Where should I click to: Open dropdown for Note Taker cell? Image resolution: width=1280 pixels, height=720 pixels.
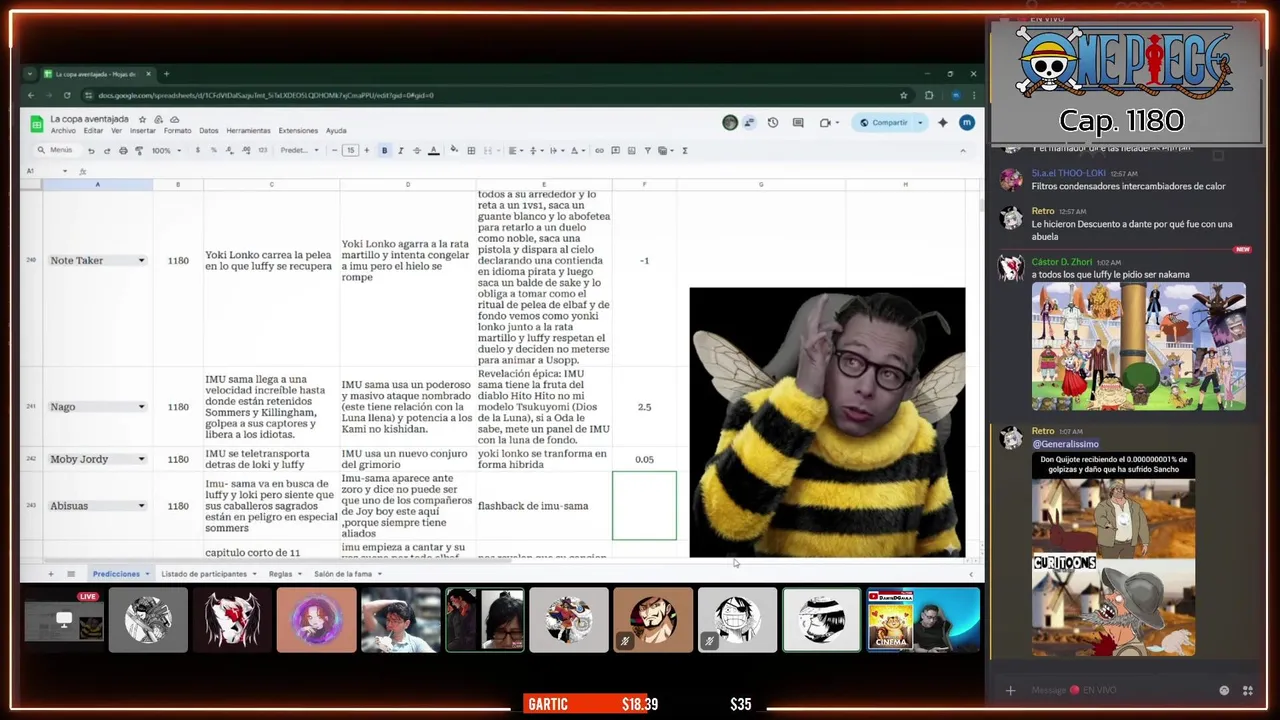[141, 261]
